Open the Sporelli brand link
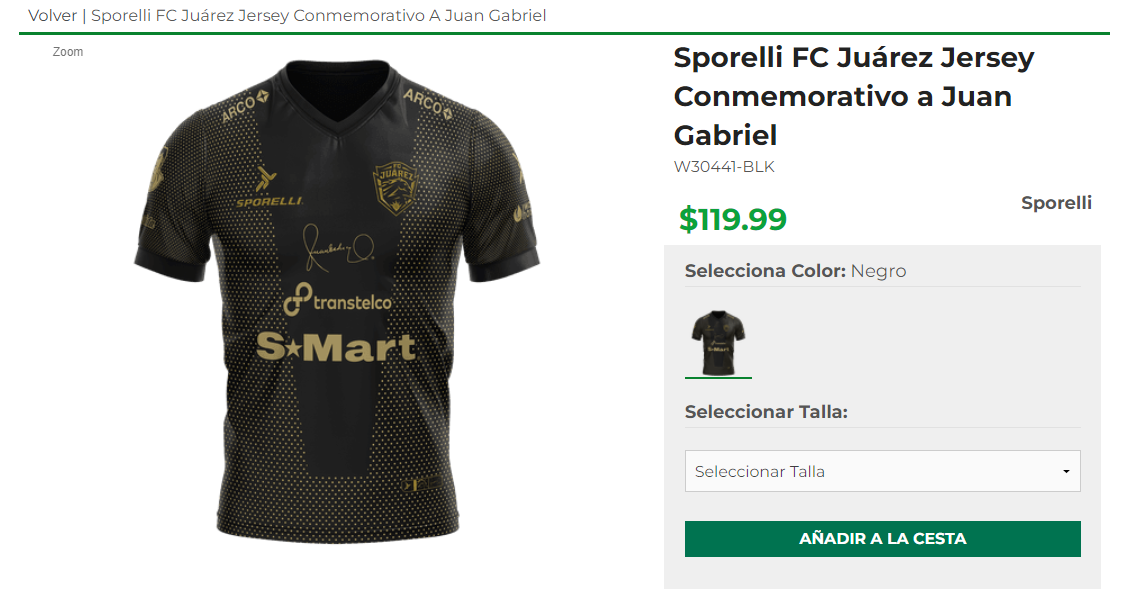Image resolution: width=1140 pixels, height=589 pixels. (x=1056, y=203)
